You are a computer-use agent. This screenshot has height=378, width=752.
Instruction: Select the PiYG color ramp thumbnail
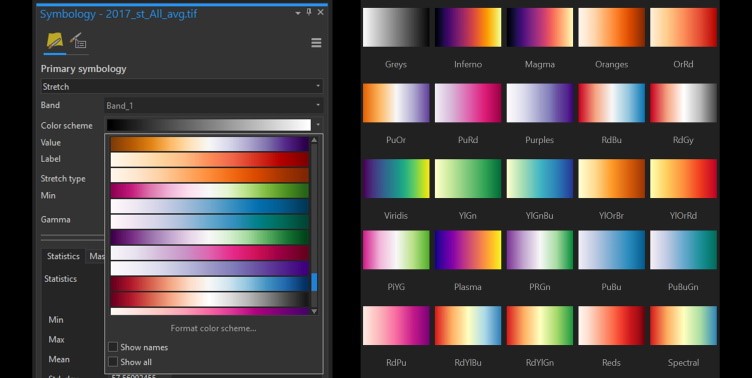(x=396, y=250)
